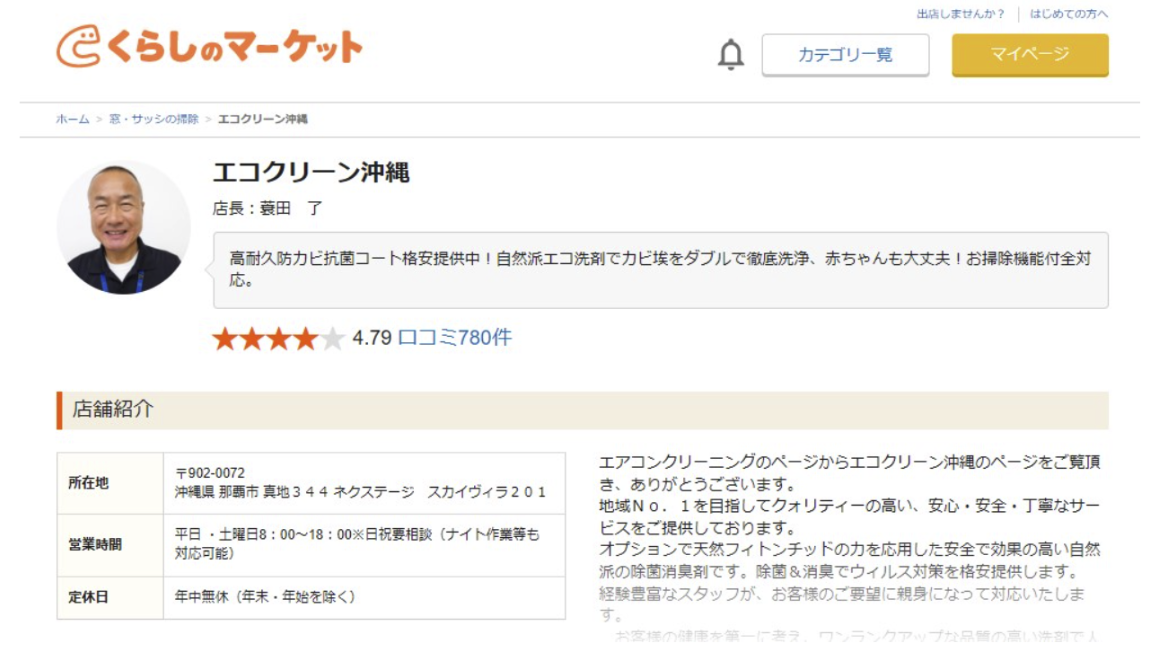1159x649 pixels.
Task: Click the star rating graphic
Action: pyautogui.click(x=279, y=339)
